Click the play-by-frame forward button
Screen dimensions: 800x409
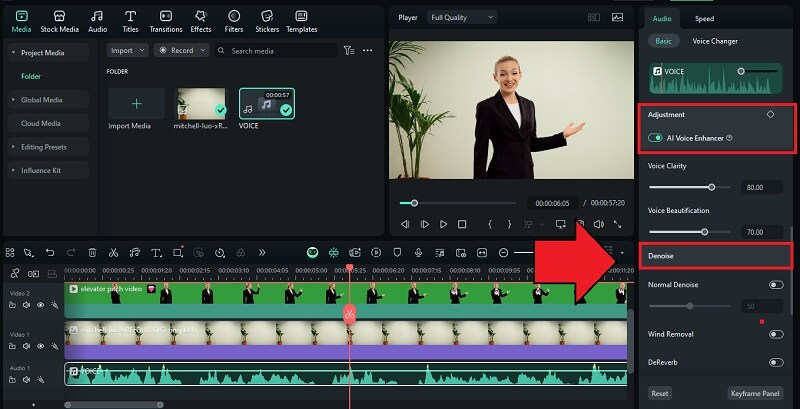click(424, 224)
